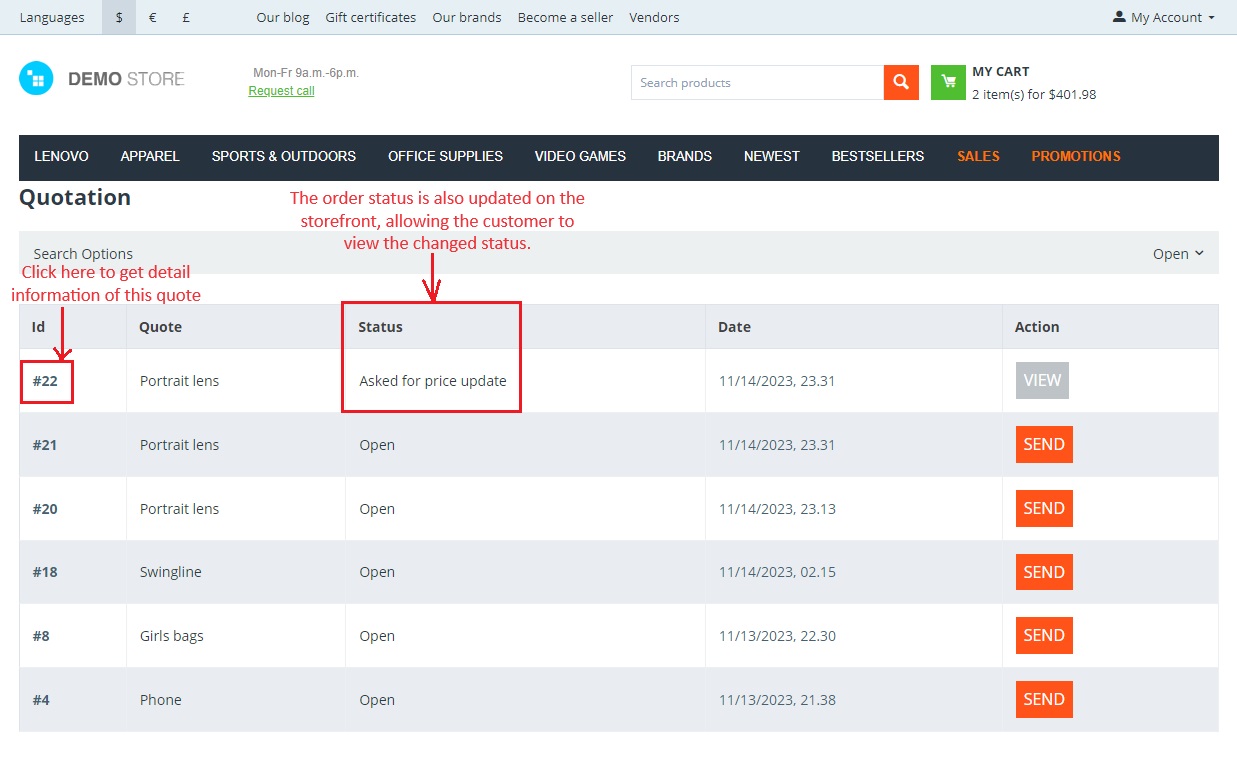Click Become a seller link
The image size is (1237, 782).
pos(565,17)
